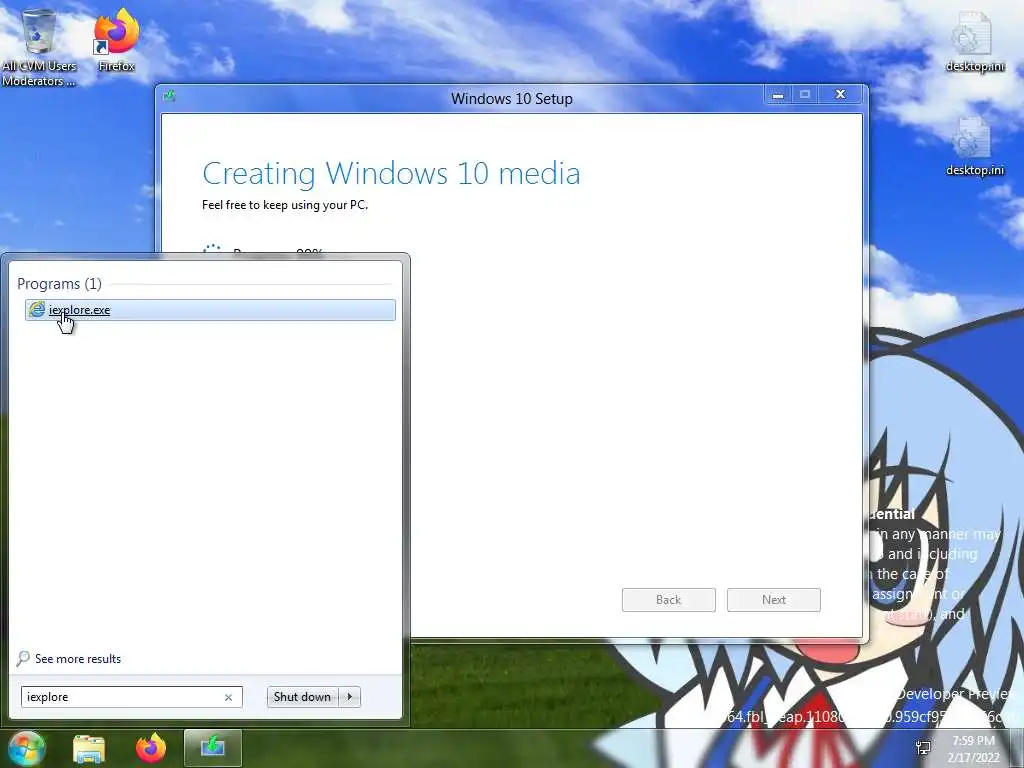Open the Firefox desktop shortcut
This screenshot has width=1024, height=768.
click(x=116, y=40)
